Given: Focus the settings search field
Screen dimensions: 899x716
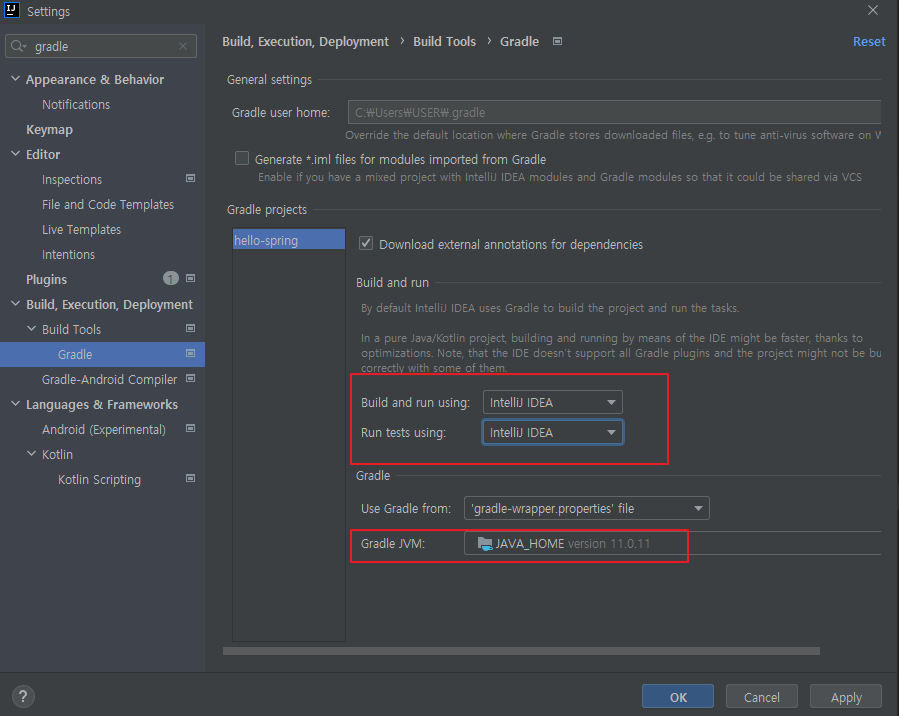Looking at the screenshot, I should click(x=101, y=46).
